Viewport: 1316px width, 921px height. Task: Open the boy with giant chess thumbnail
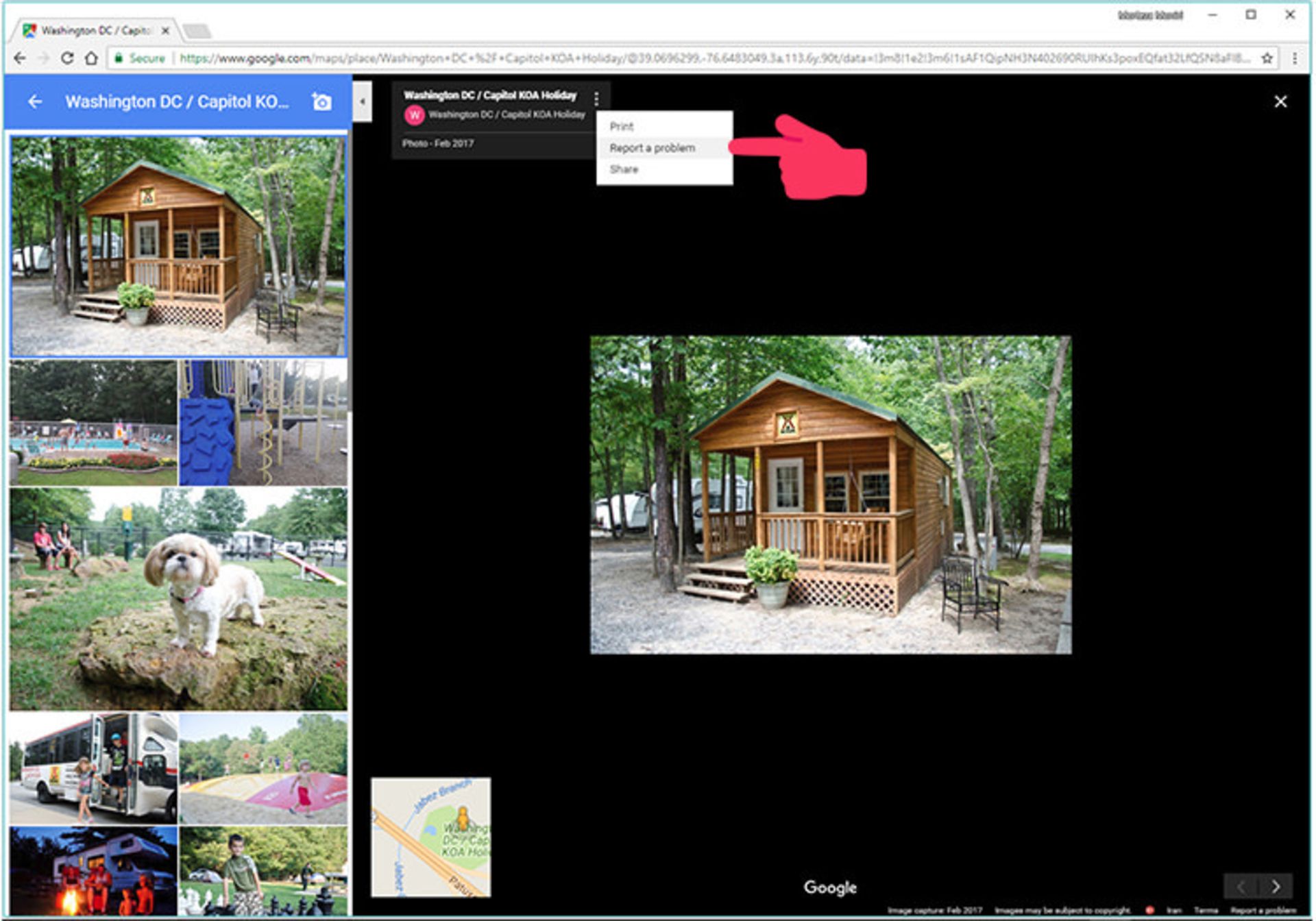(x=263, y=870)
